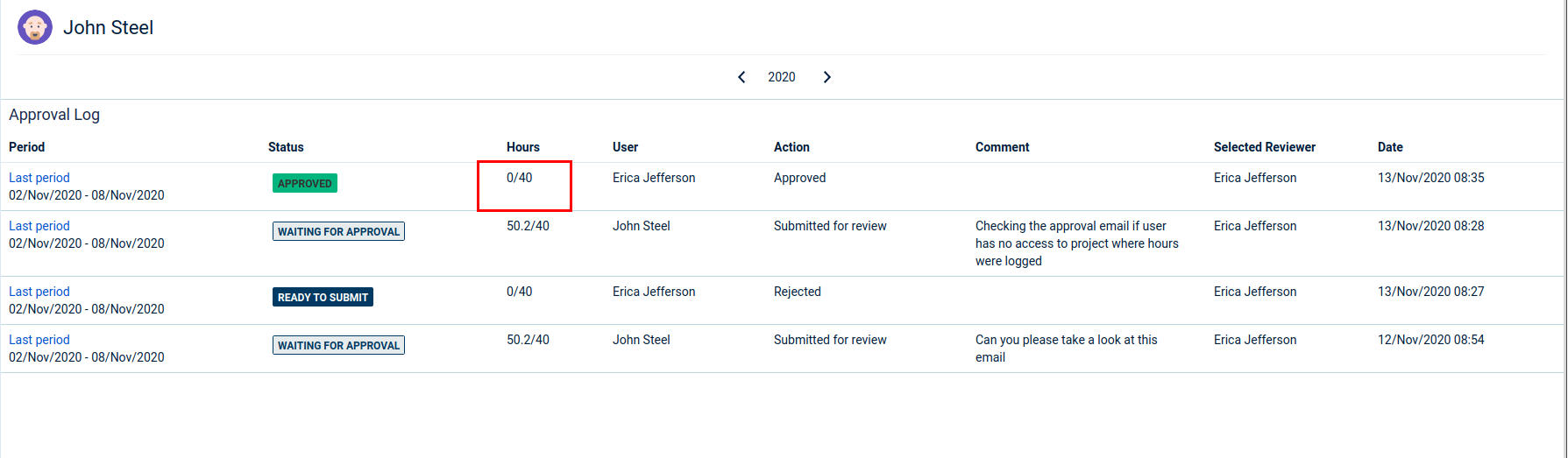This screenshot has height=458, width=1568.
Task: Click the John Steel name heading
Action: [109, 28]
